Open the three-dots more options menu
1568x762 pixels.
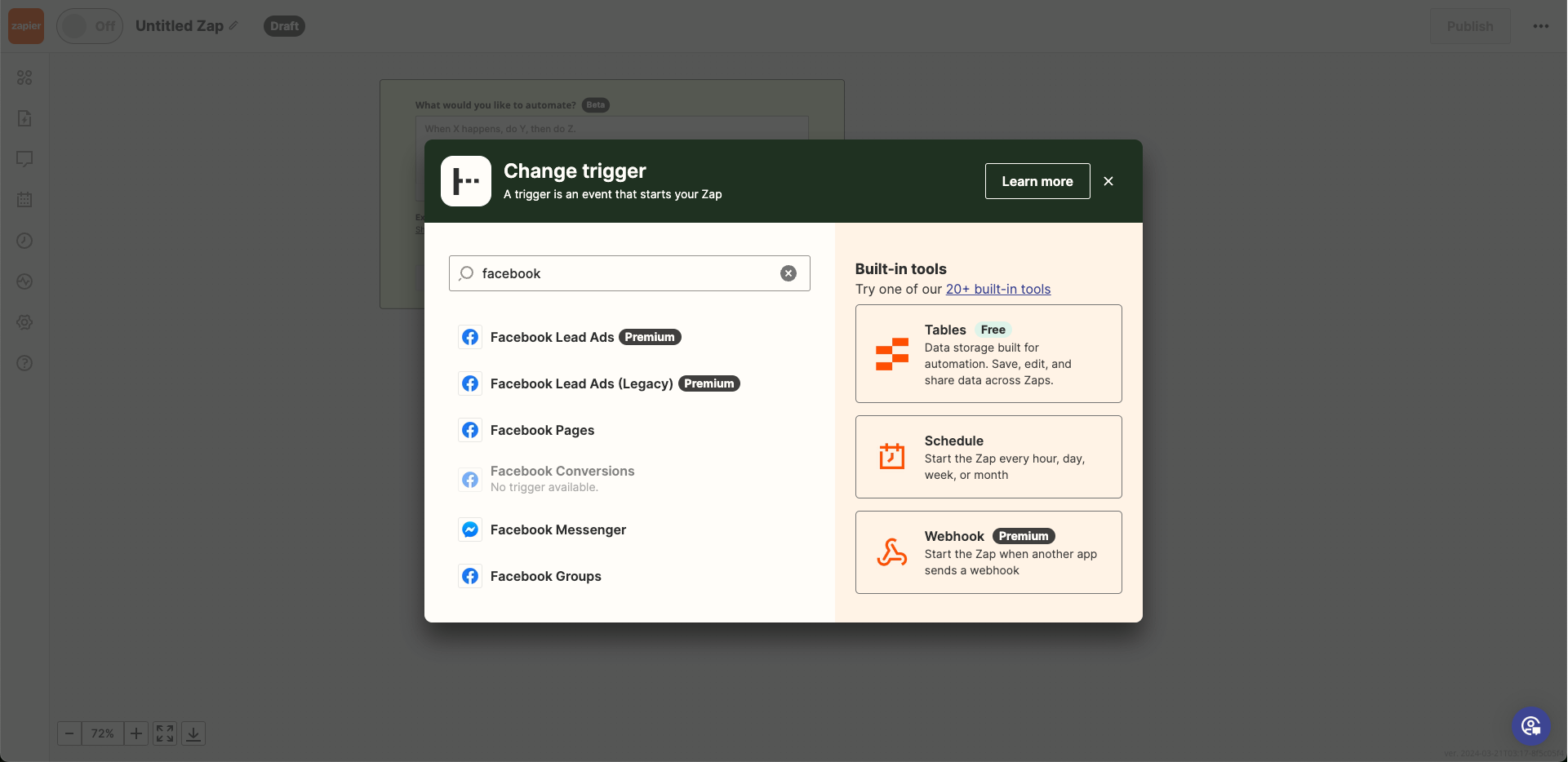(x=1540, y=26)
